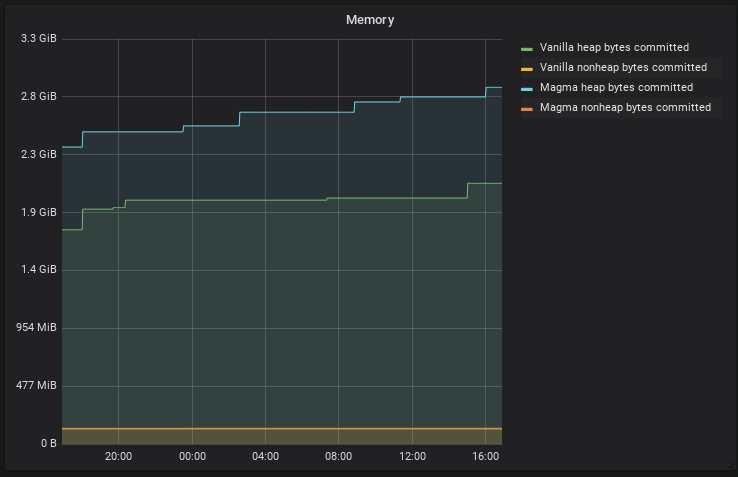Toggle Vanilla nonheap bytes committed series
738x477 pixels.
tap(623, 67)
